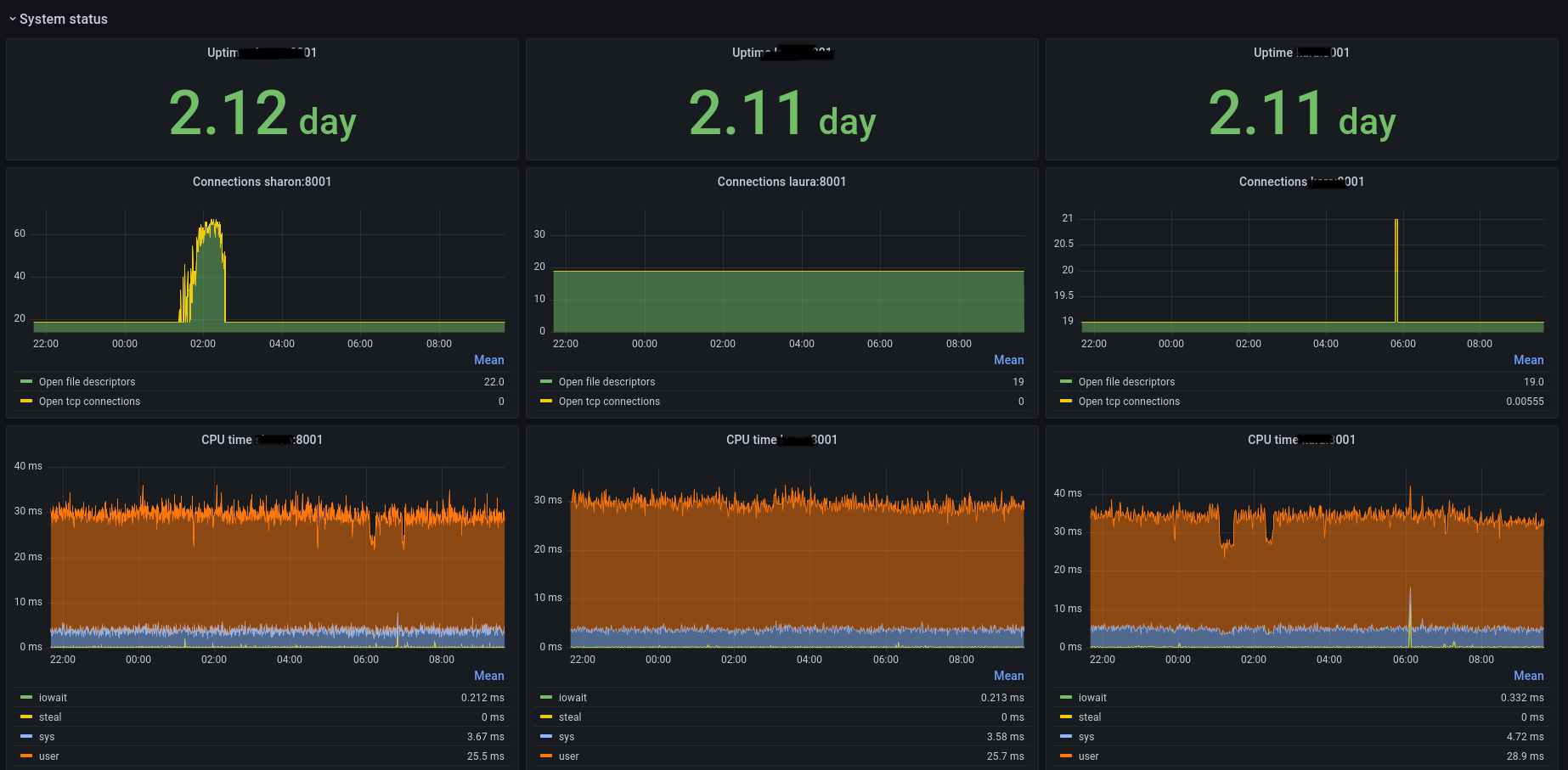The height and width of the screenshot is (770, 1568).
Task: Toggle iowait series with mean 0.212 ms
Action: (53, 698)
